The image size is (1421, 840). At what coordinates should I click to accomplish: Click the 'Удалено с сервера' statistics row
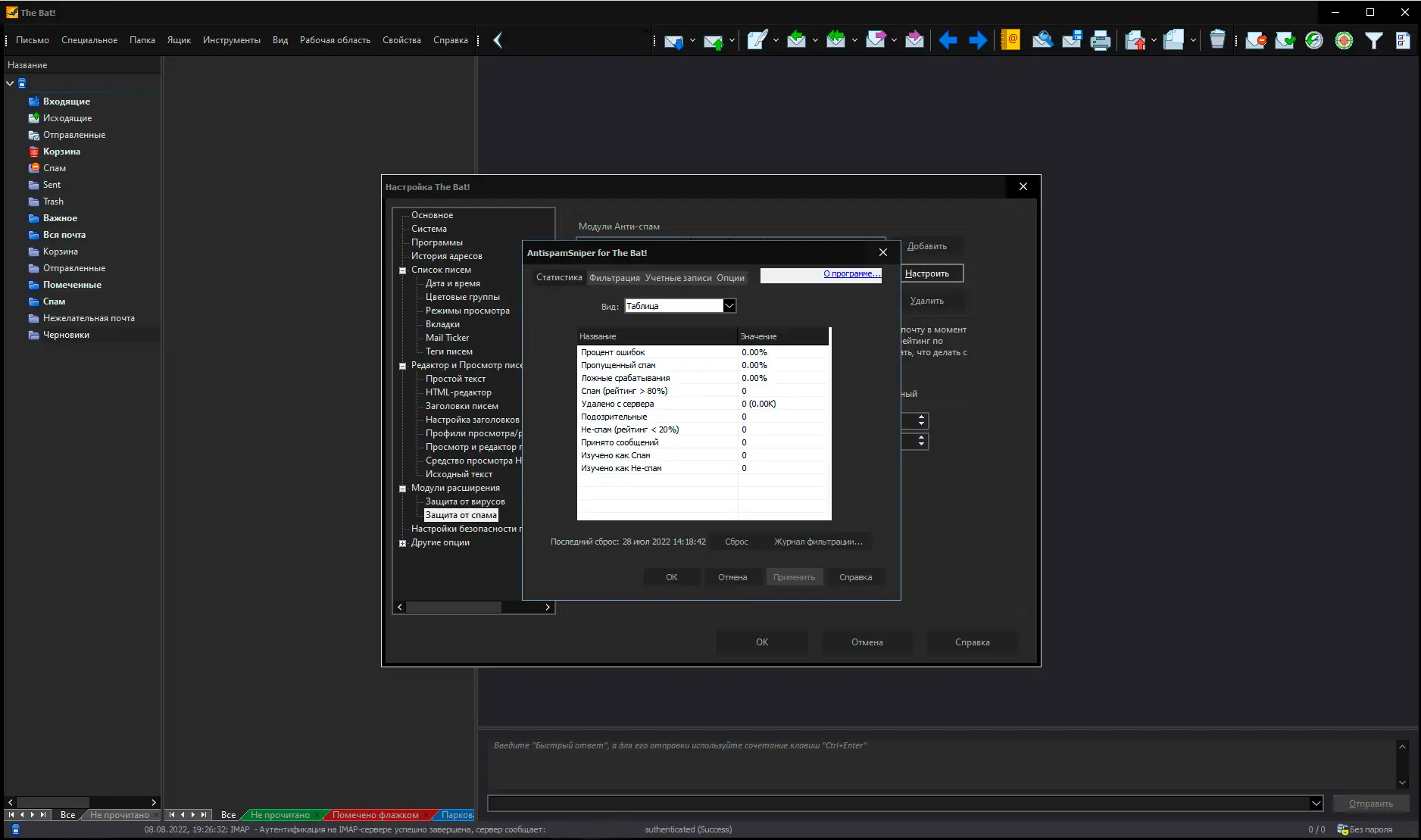tap(703, 404)
